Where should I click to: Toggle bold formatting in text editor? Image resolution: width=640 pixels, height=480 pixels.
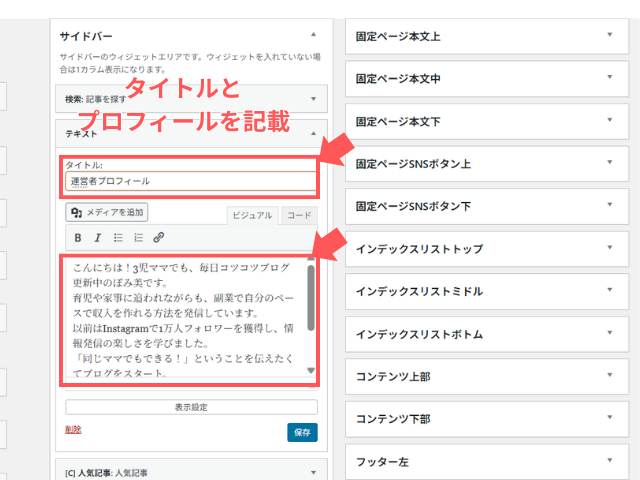[x=78, y=238]
